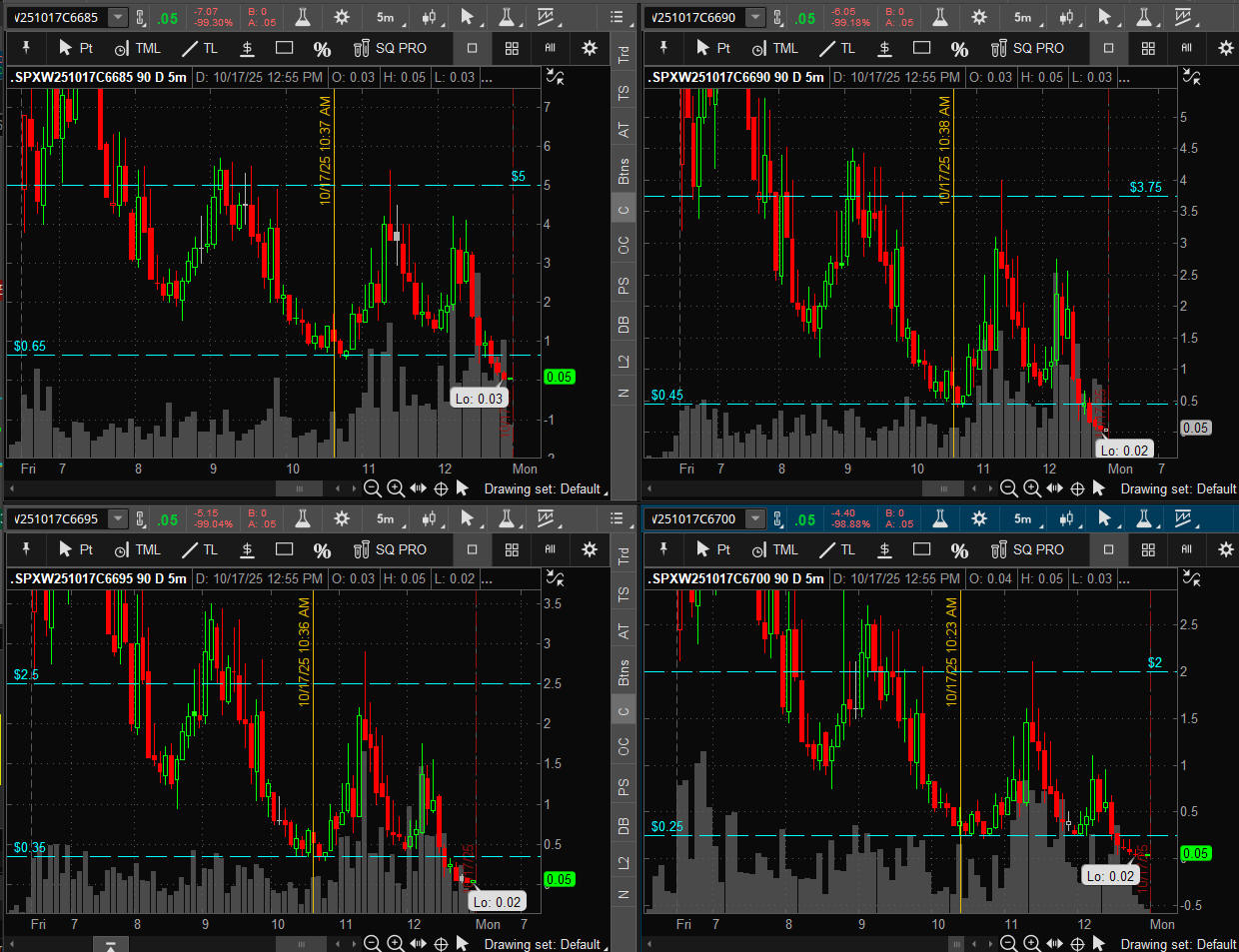Click zoom out magnifier under 6685 chart
Image resolution: width=1239 pixels, height=952 pixels.
point(373,488)
